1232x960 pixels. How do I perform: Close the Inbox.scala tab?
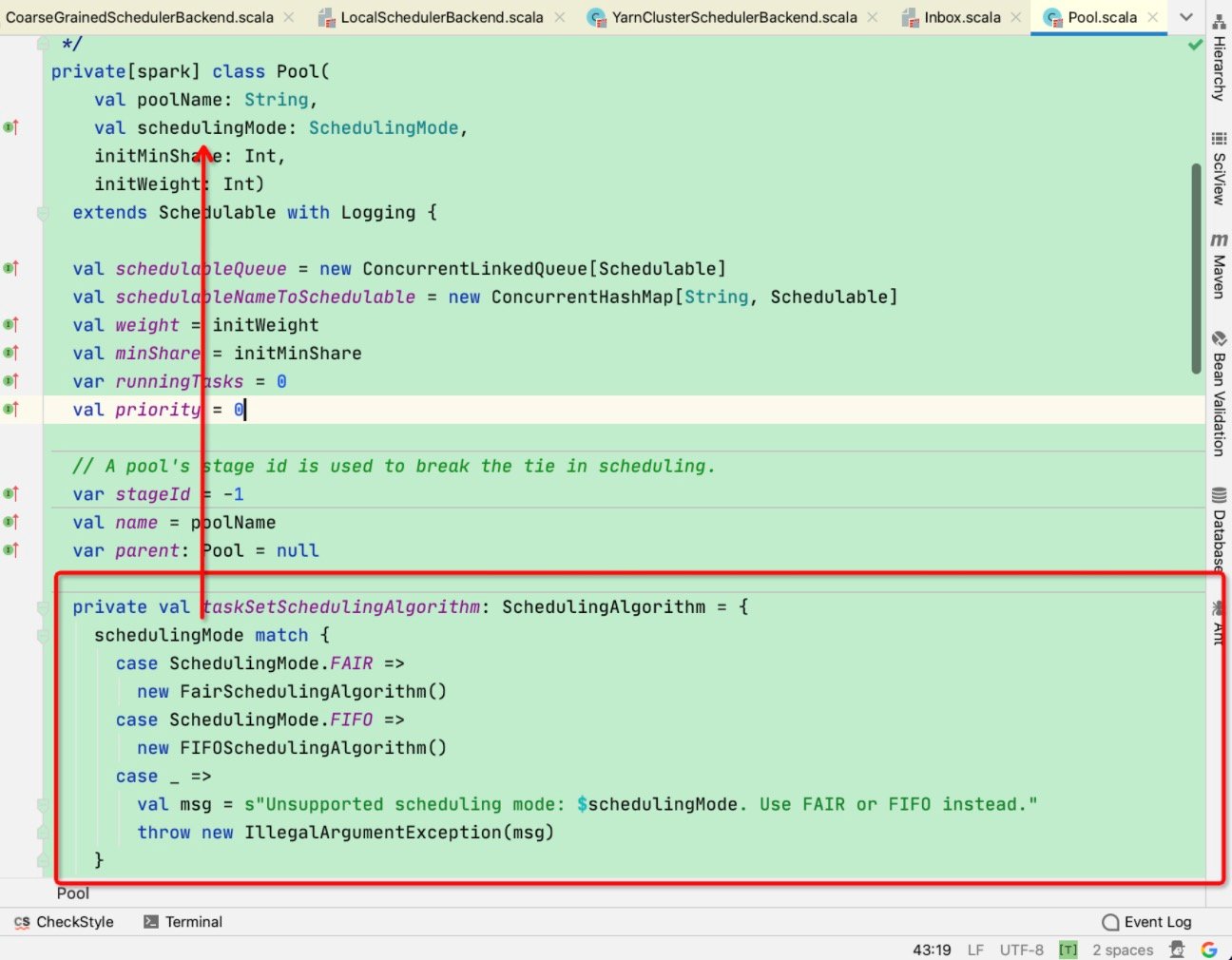(1016, 17)
